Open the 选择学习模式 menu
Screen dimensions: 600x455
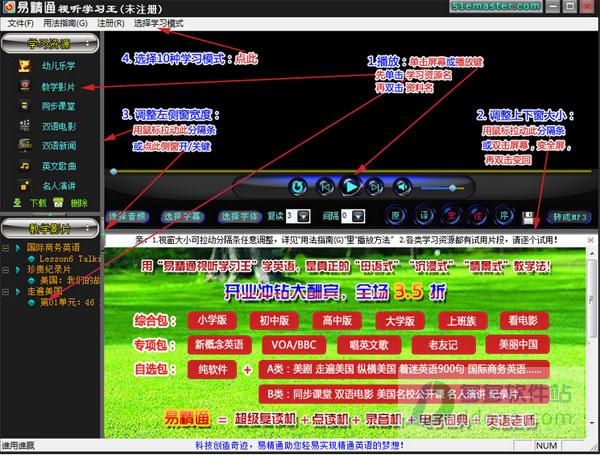click(158, 23)
